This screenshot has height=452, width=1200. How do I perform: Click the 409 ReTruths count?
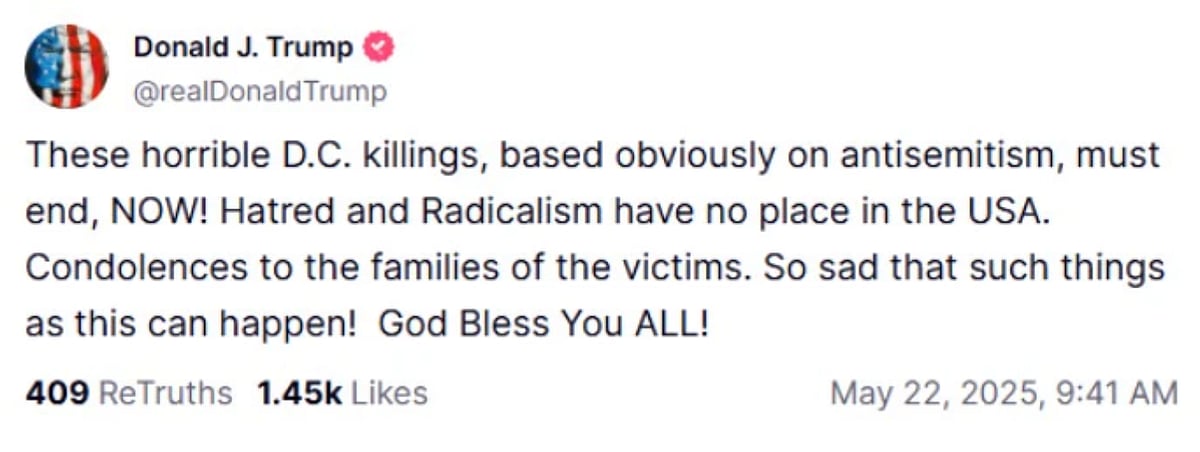coord(58,394)
